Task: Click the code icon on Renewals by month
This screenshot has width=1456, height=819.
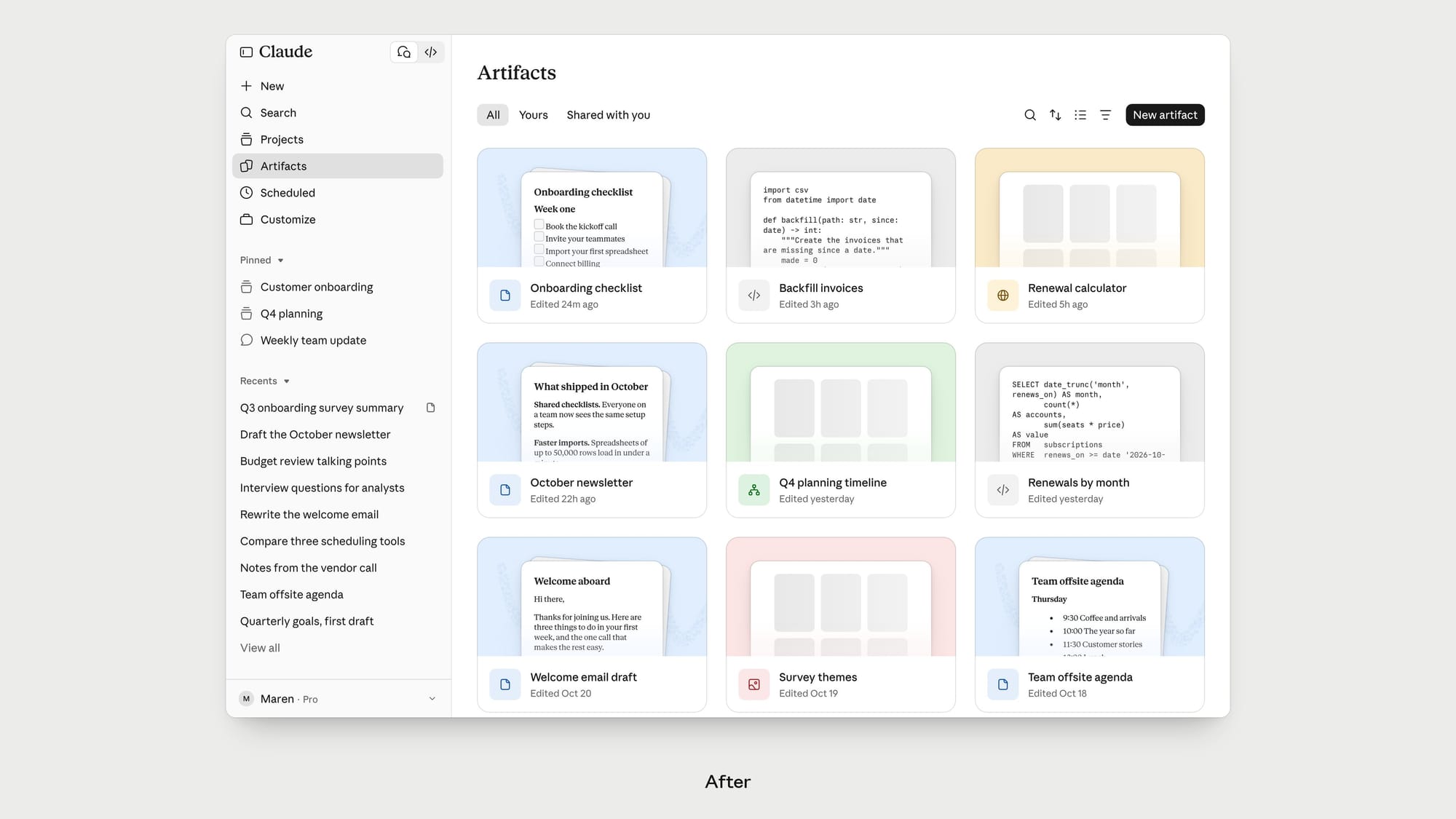Action: point(1003,490)
